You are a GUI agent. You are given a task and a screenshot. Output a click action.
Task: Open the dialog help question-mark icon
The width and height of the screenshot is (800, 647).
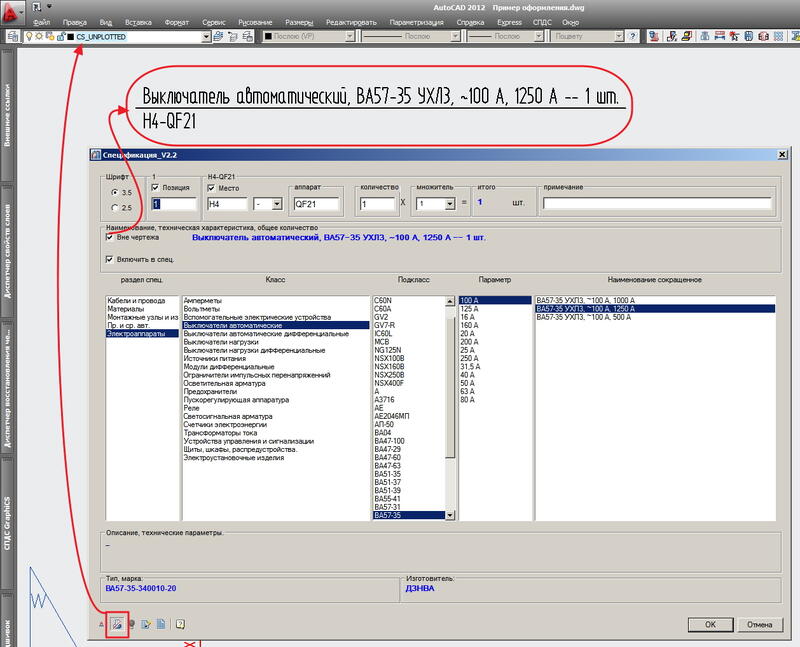(x=180, y=624)
